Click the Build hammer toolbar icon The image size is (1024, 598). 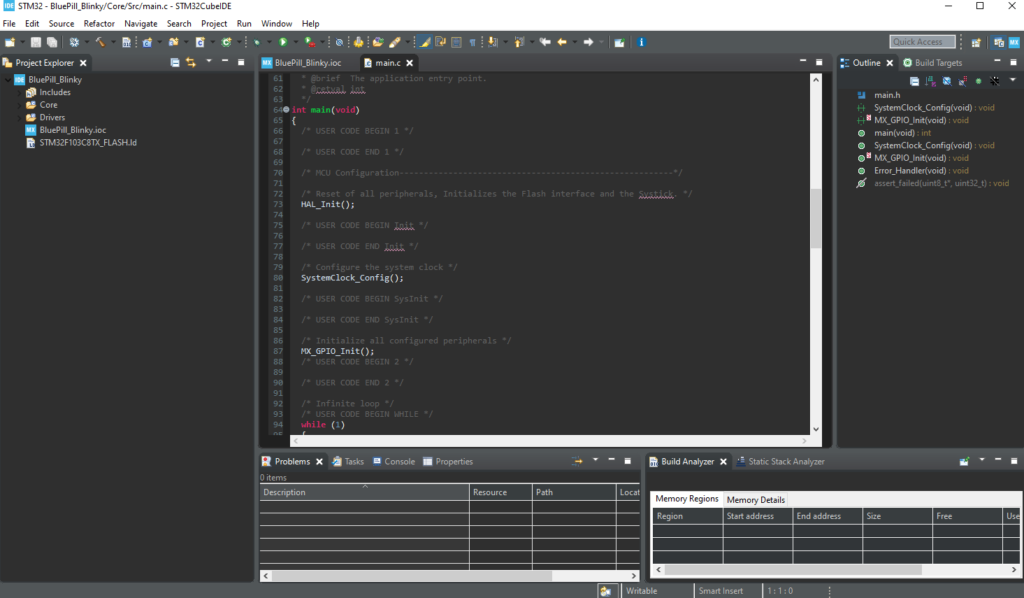(x=100, y=42)
